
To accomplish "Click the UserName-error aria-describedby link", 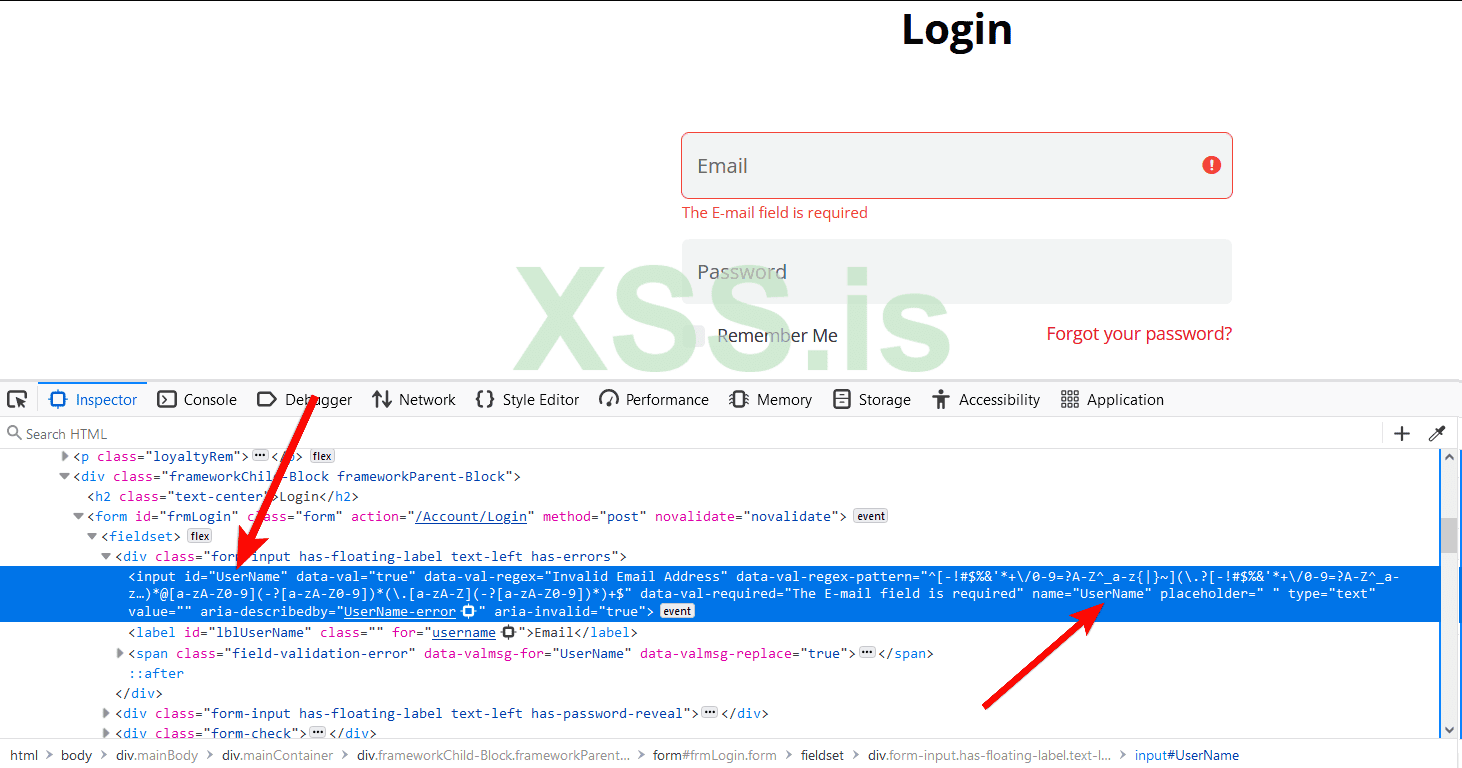I will point(400,611).
